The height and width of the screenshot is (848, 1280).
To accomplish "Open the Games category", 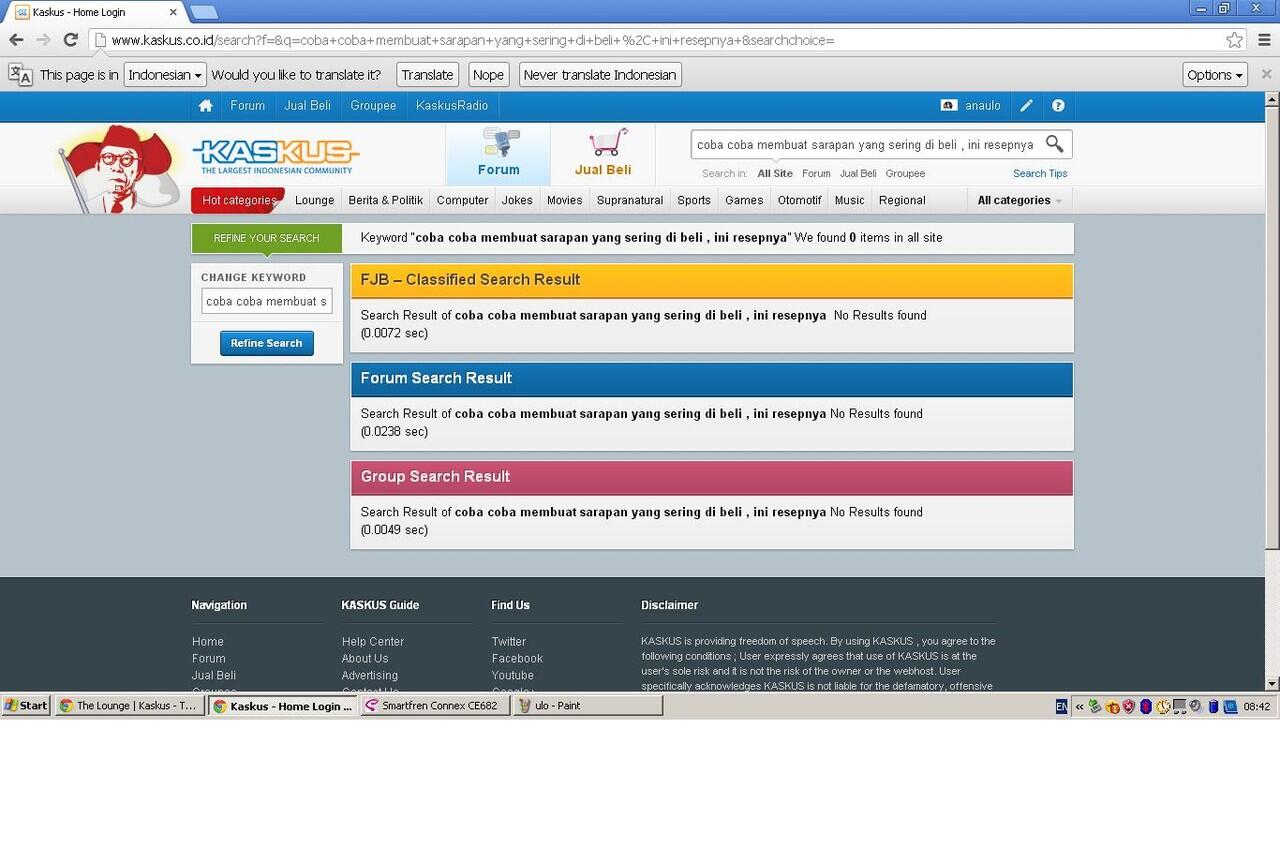I will (x=744, y=200).
